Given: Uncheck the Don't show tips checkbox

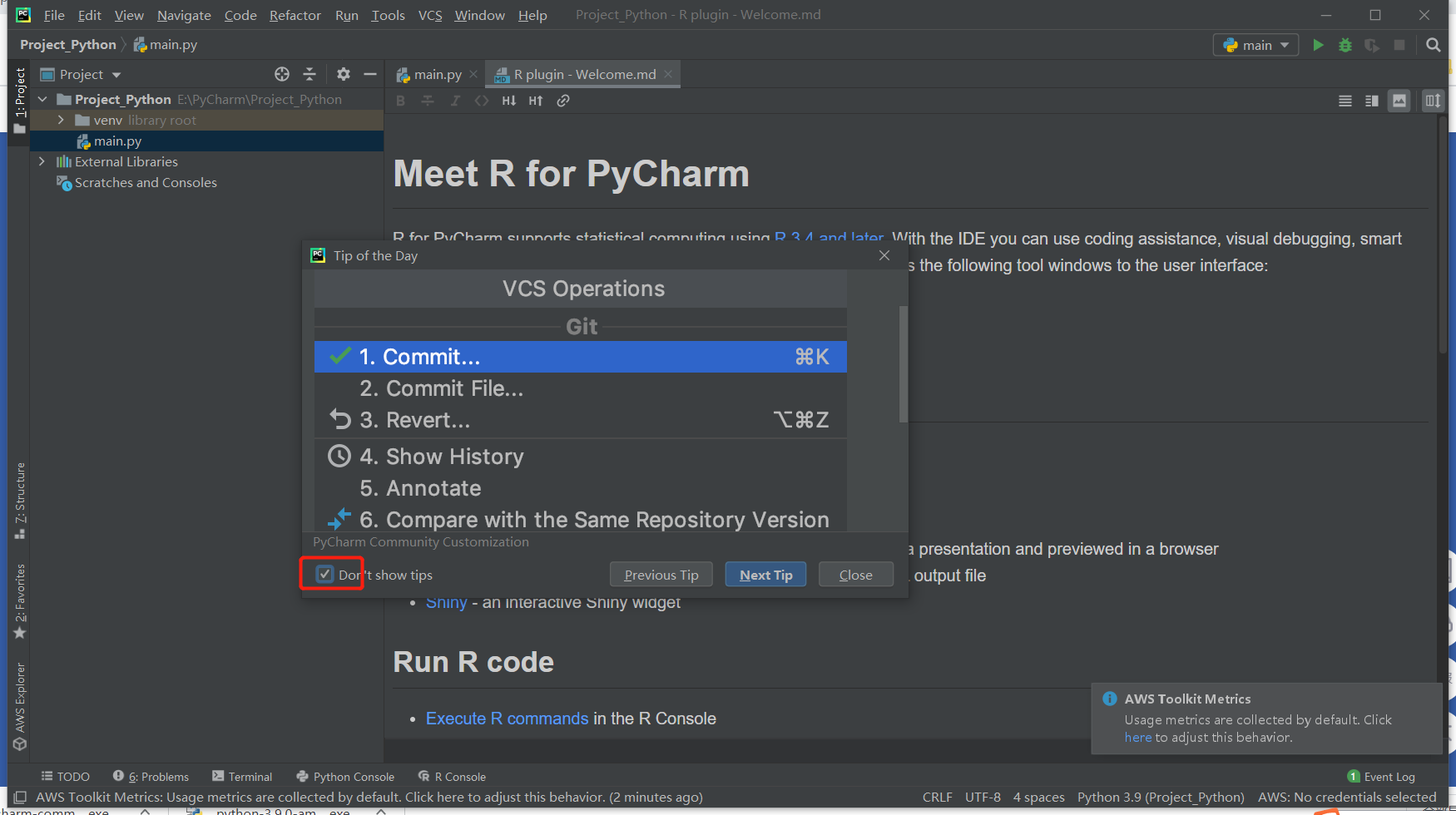Looking at the screenshot, I should tap(324, 574).
